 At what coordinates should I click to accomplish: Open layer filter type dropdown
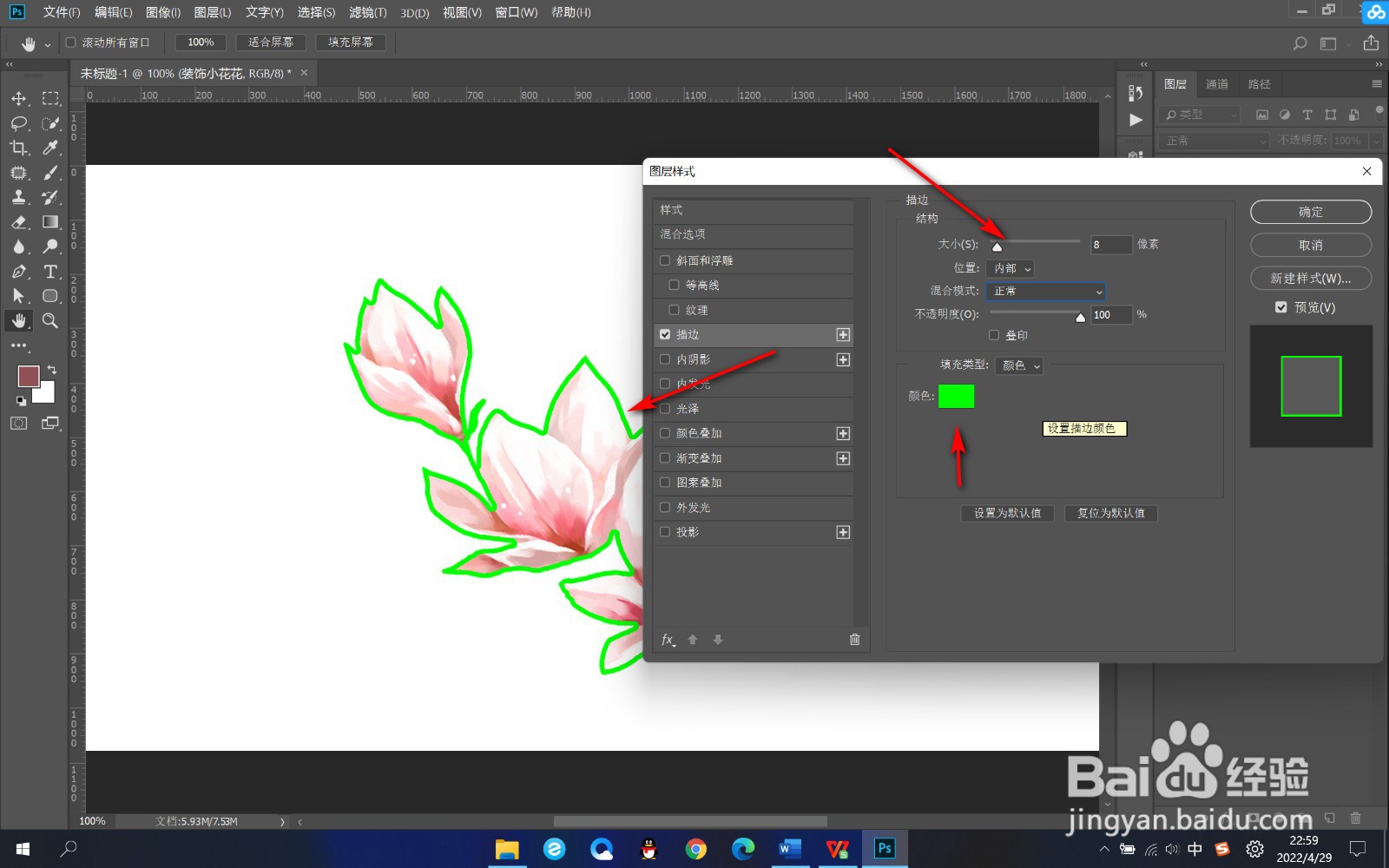(1200, 115)
